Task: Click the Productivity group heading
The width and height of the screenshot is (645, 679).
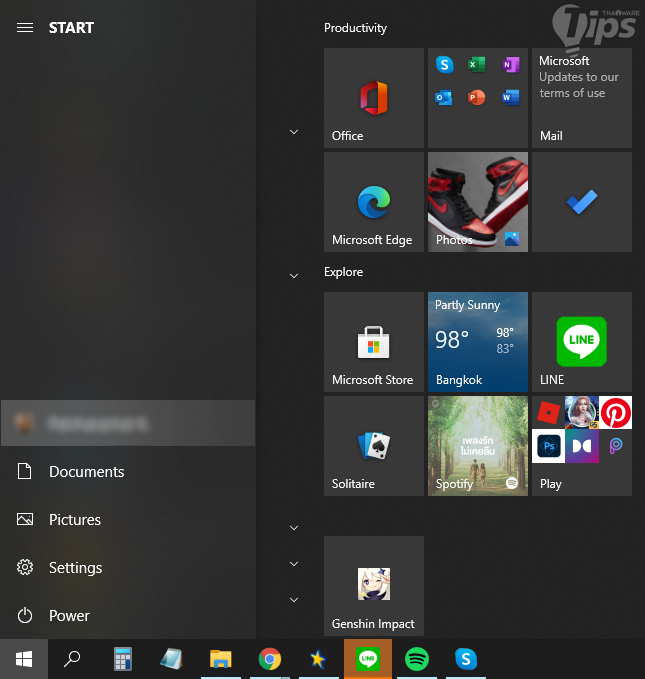Action: point(355,28)
